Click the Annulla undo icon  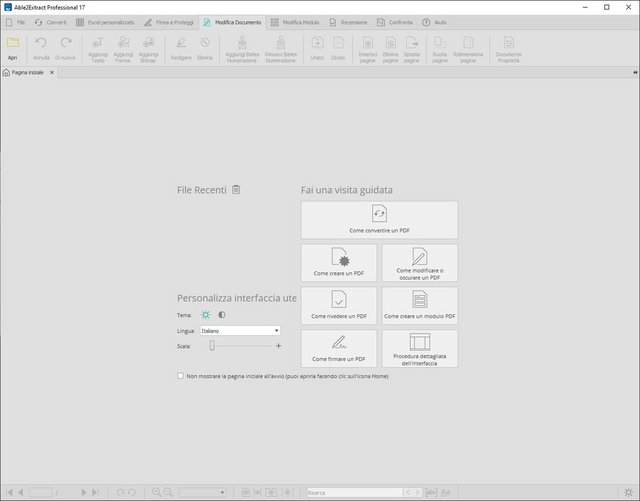click(x=41, y=43)
